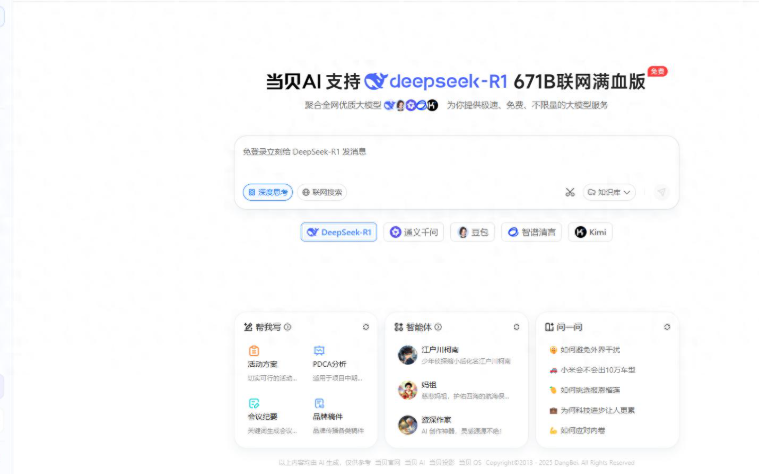
Task: Switch to the 通义千问 model
Action: (x=414, y=232)
